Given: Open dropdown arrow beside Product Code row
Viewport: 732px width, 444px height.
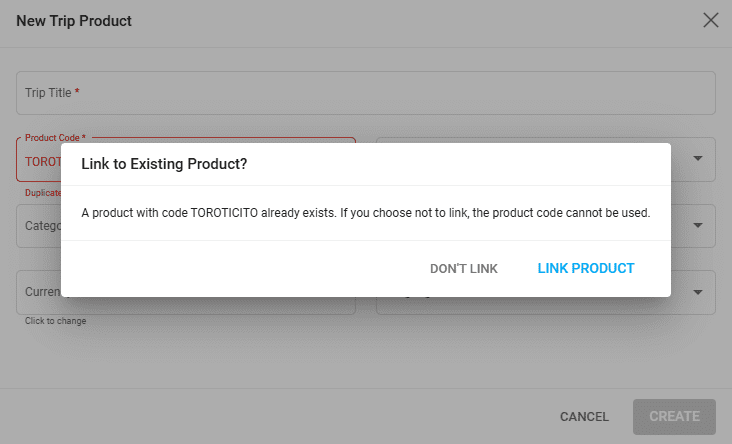Looking at the screenshot, I should (698, 158).
